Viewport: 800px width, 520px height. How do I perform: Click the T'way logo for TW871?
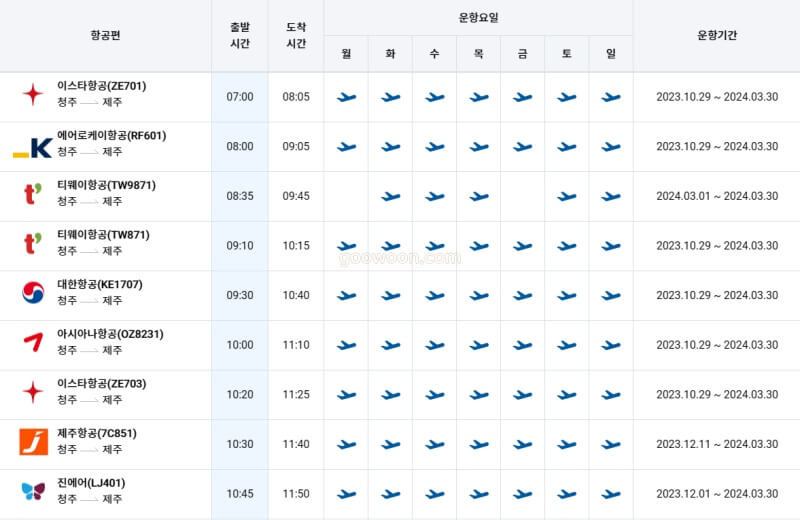(33, 243)
